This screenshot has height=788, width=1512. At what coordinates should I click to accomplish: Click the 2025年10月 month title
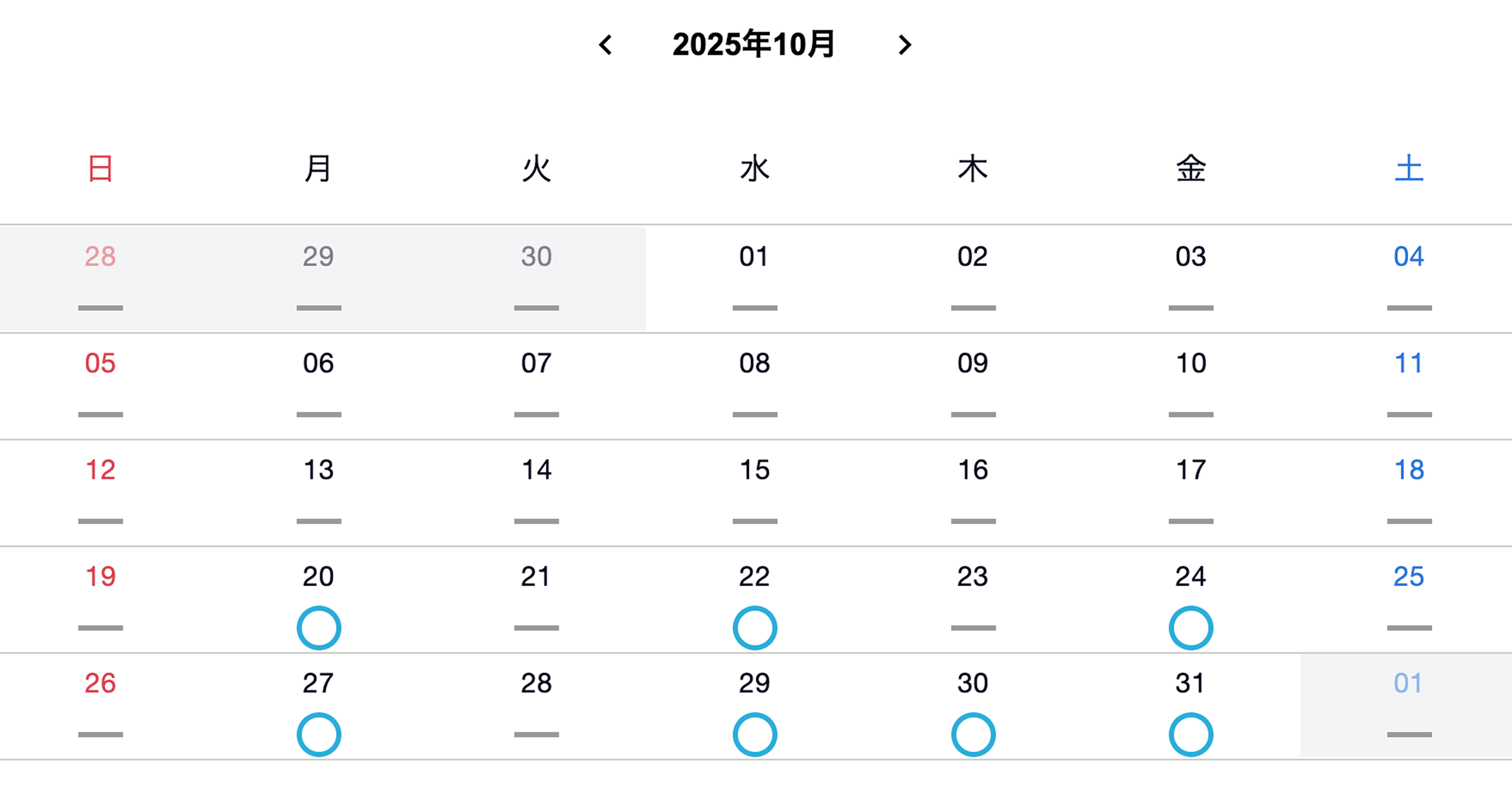(754, 45)
